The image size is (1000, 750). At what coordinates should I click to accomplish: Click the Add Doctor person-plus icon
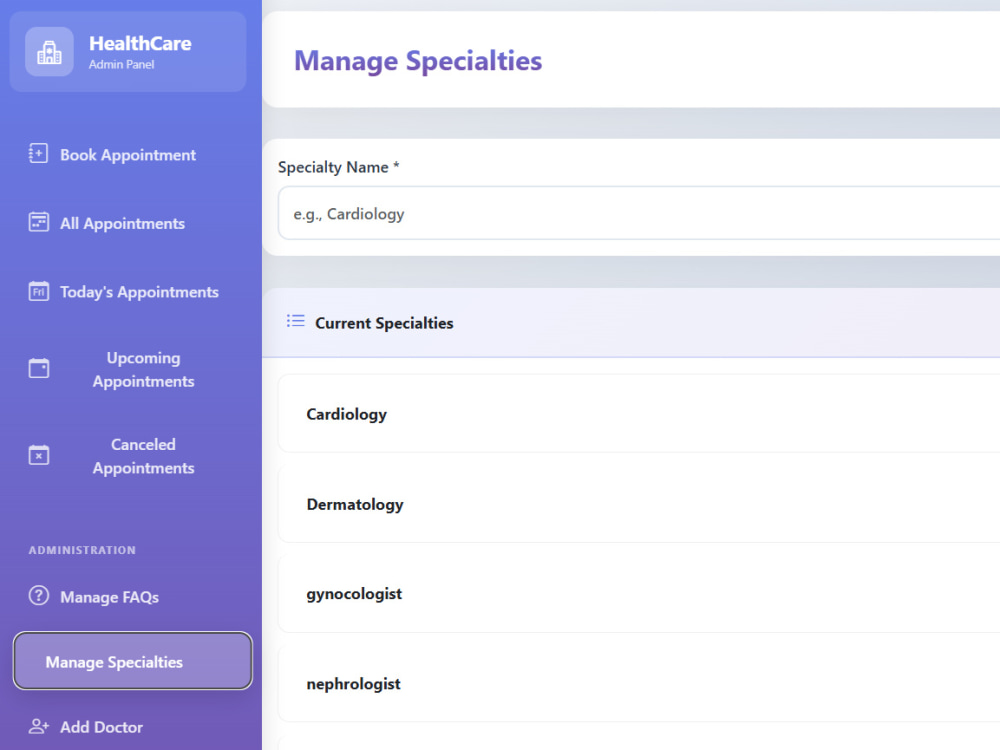[38, 726]
